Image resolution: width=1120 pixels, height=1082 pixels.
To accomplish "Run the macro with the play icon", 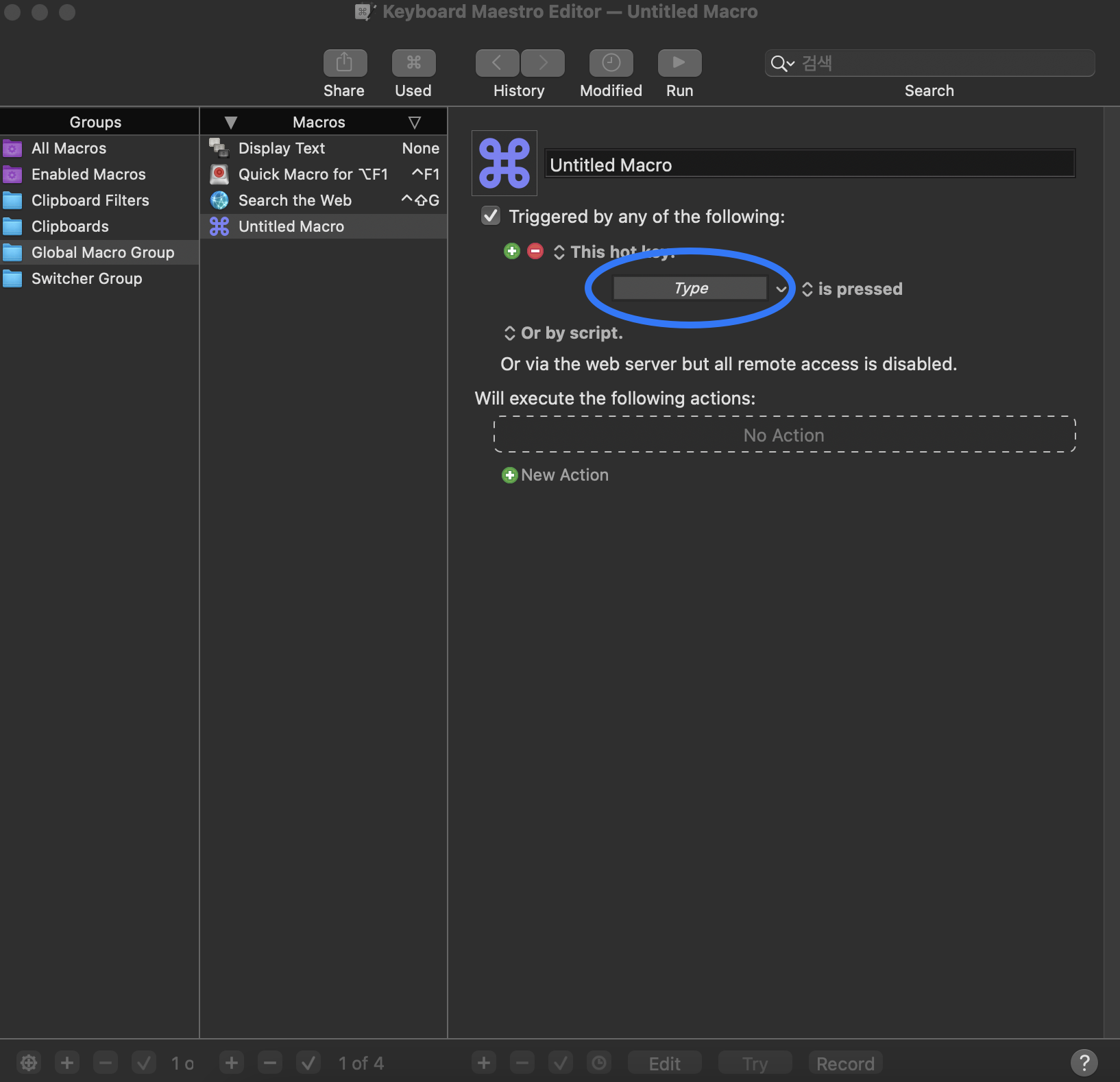I will (x=679, y=63).
